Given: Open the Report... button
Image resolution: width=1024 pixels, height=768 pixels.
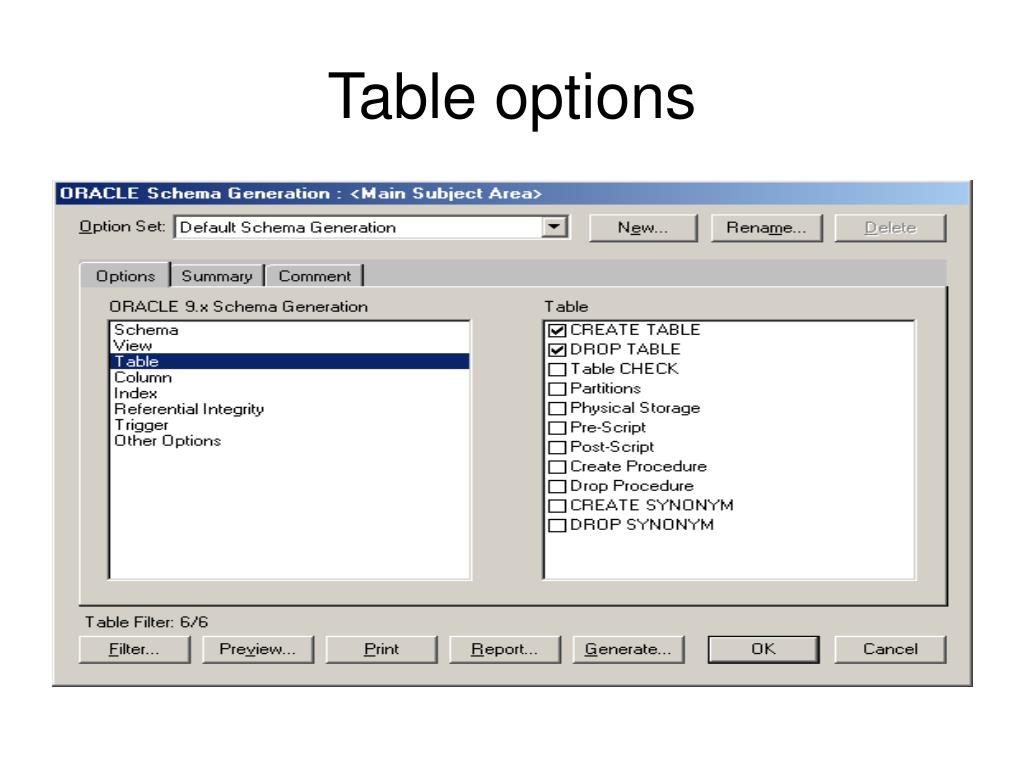Looking at the screenshot, I should coord(504,649).
